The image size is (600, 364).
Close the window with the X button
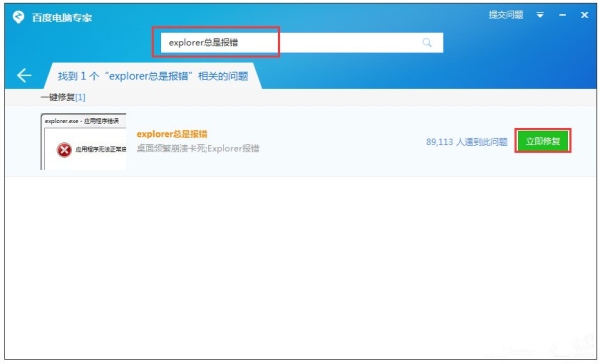pyautogui.click(x=584, y=15)
